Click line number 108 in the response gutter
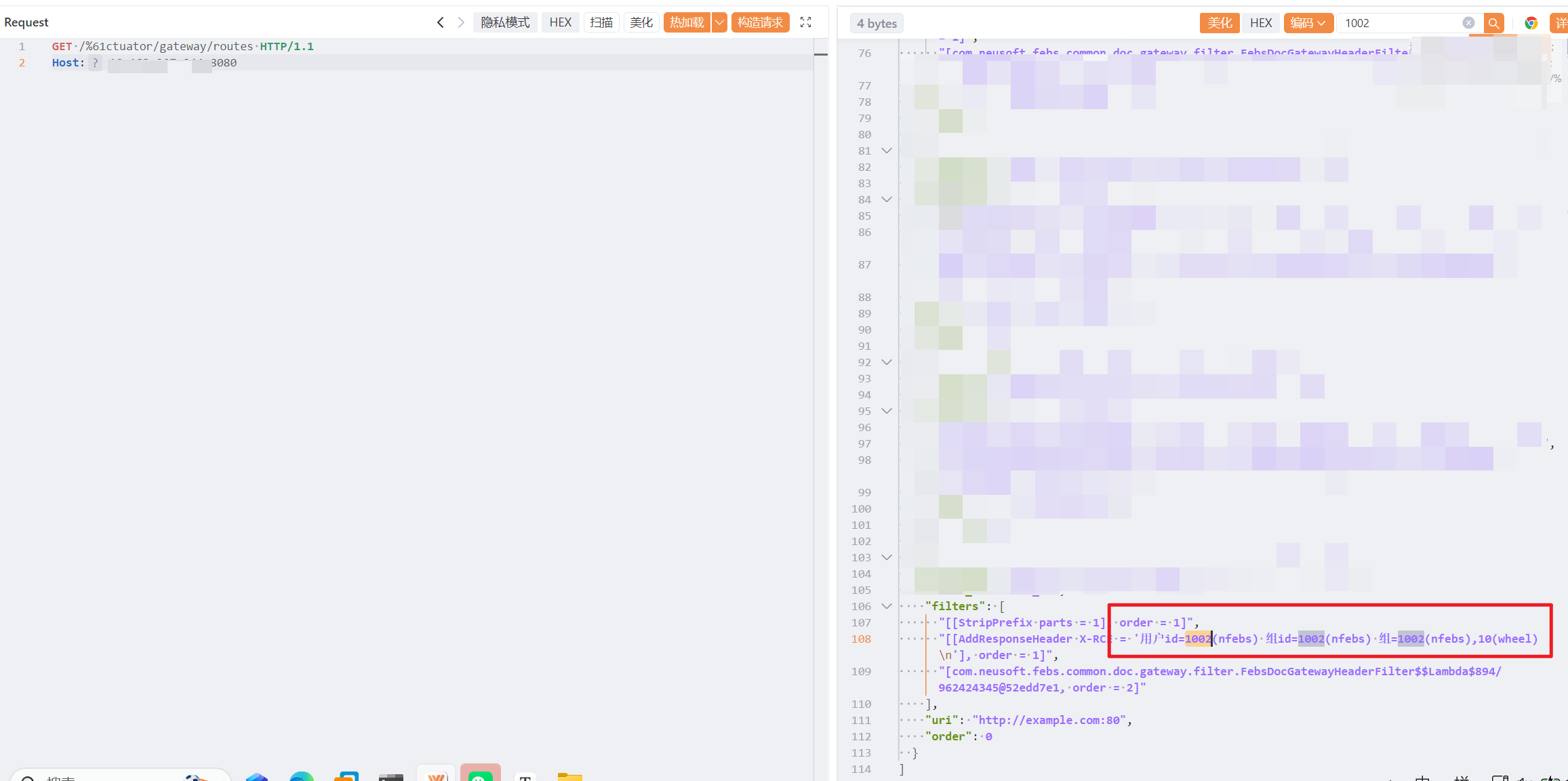 point(861,639)
